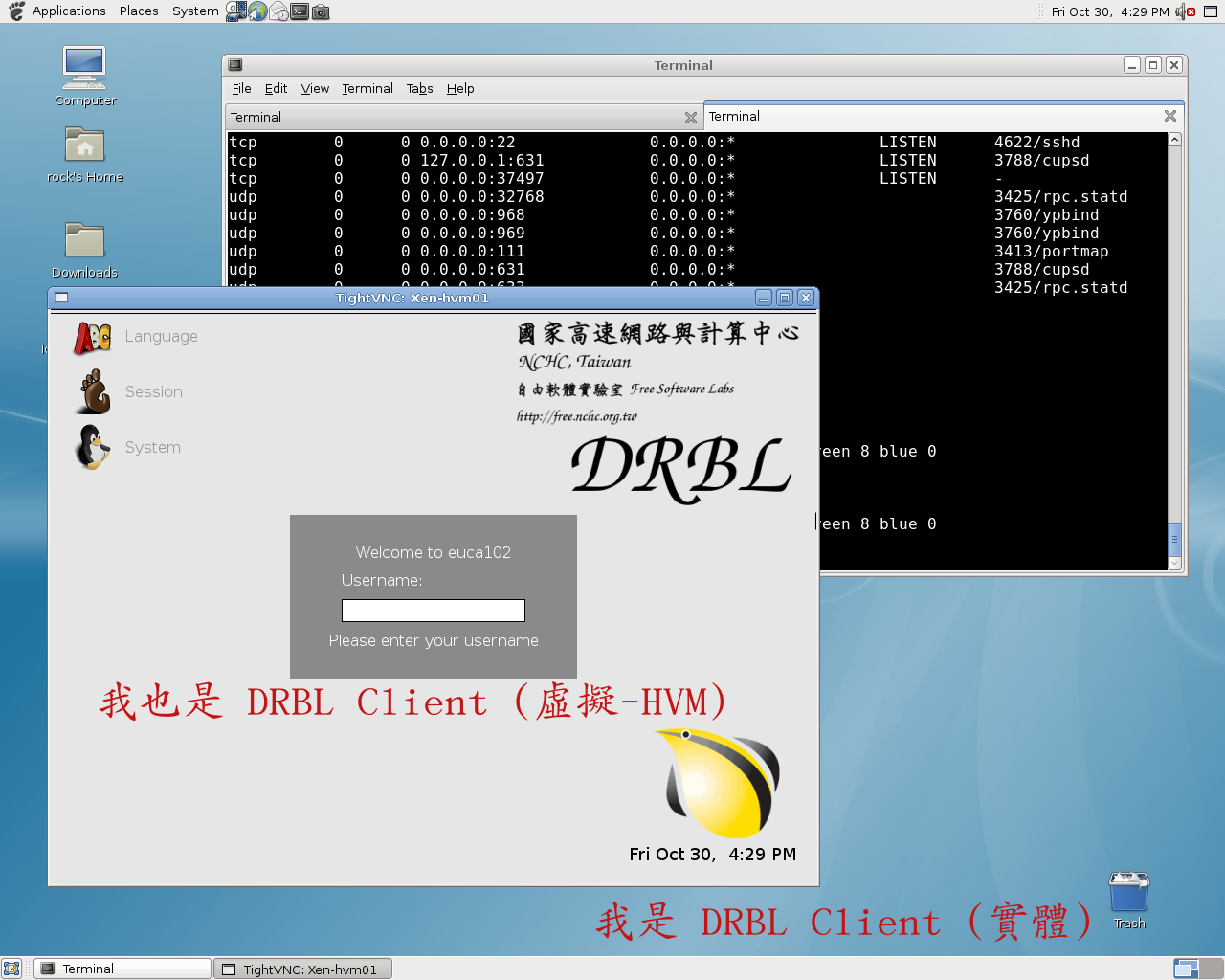Viewport: 1225px width, 980px height.
Task: Click the Terminal scrollbar thumb
Action: pos(1175,539)
